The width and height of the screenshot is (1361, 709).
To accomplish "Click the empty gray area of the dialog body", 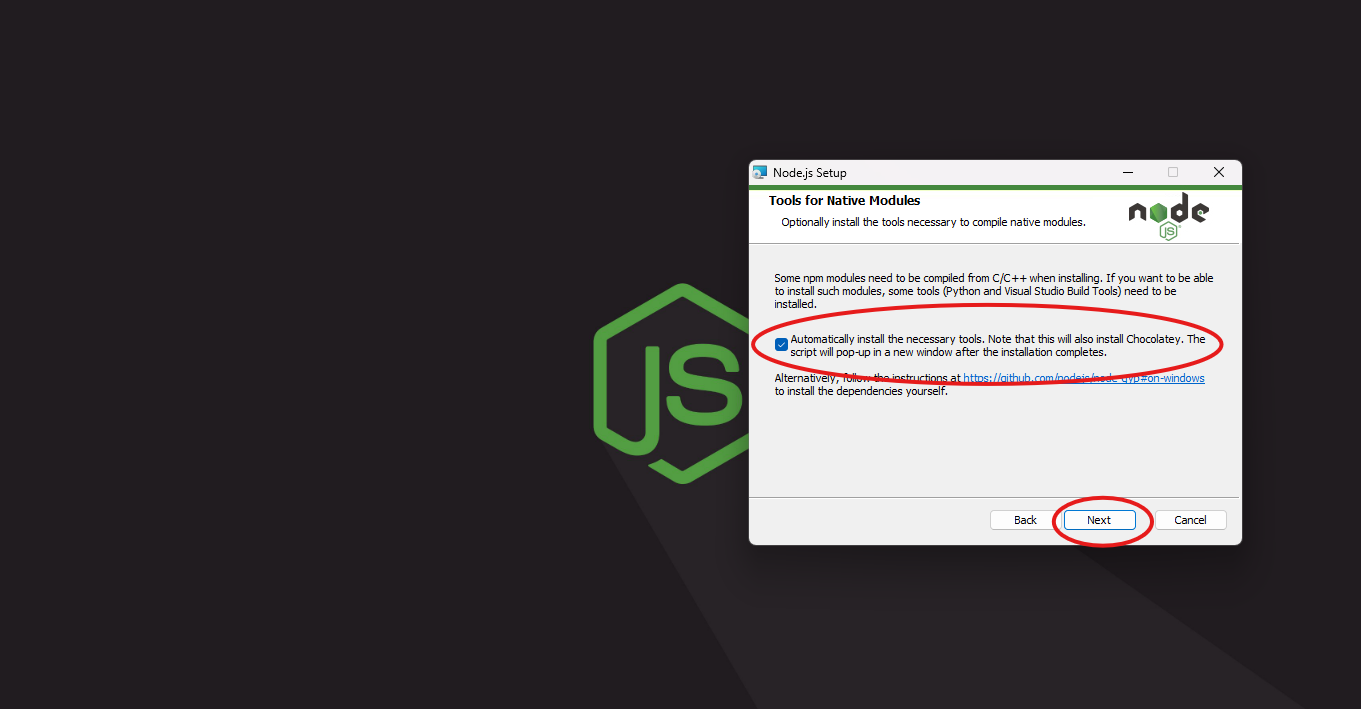I will tap(990, 450).
